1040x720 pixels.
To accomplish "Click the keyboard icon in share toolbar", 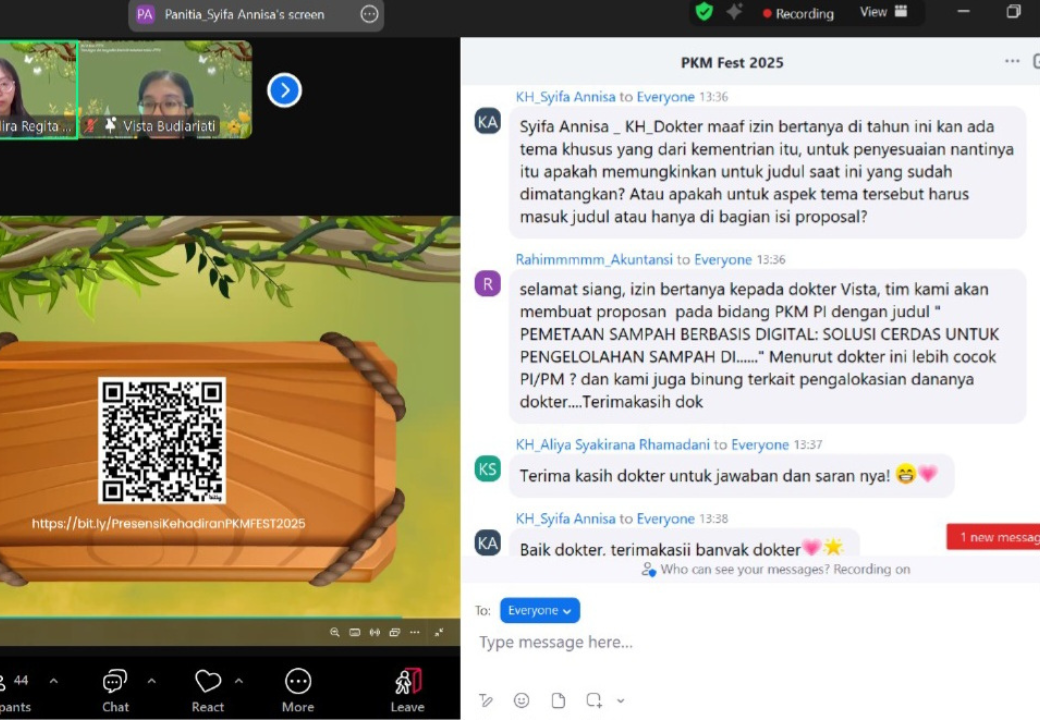I will click(x=355, y=632).
